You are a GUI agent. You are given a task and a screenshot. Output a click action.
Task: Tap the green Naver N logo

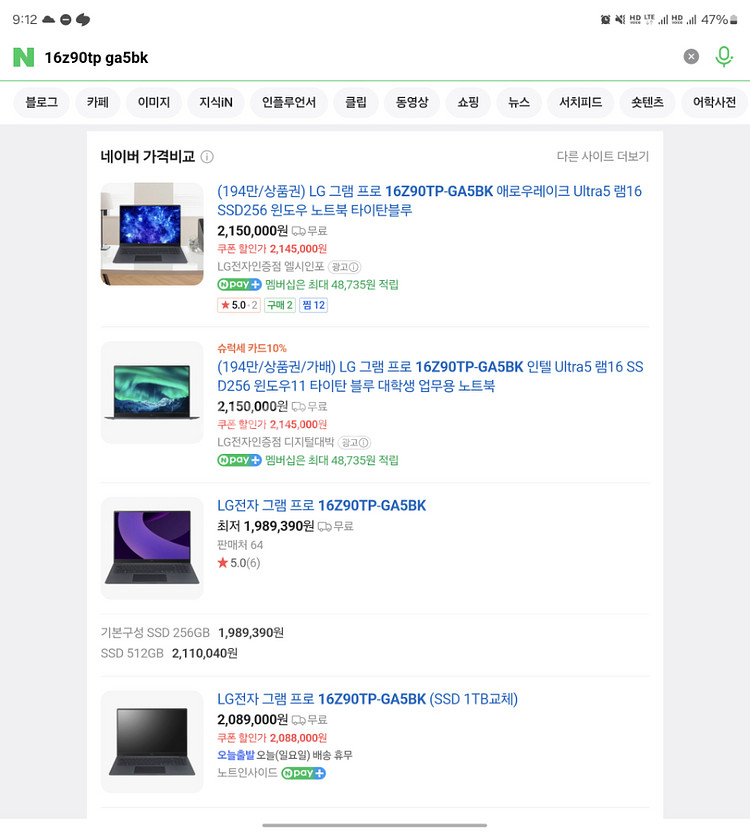(x=23, y=57)
